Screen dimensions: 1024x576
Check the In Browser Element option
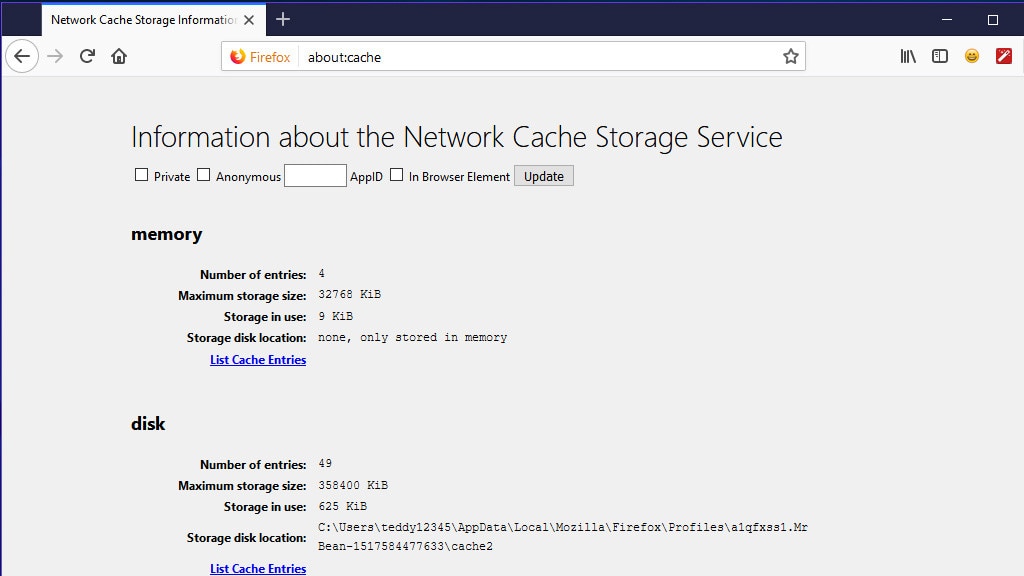(396, 175)
